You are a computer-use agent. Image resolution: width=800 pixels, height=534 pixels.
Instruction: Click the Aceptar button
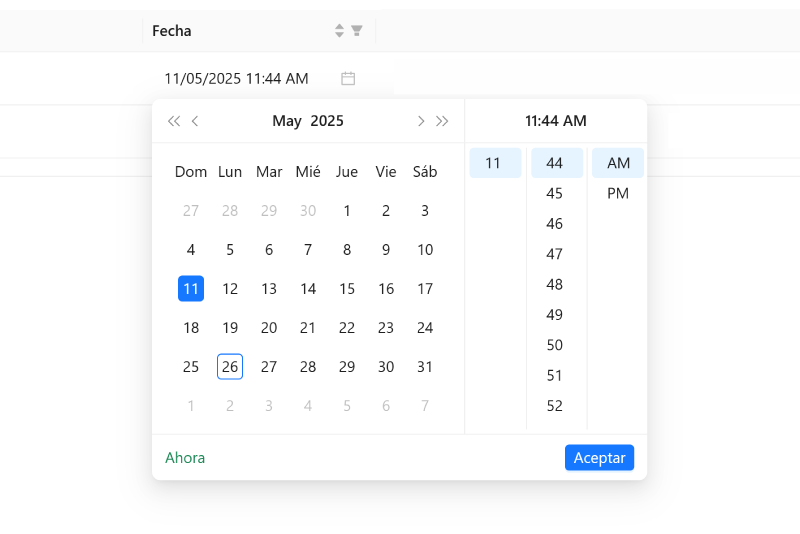(599, 458)
